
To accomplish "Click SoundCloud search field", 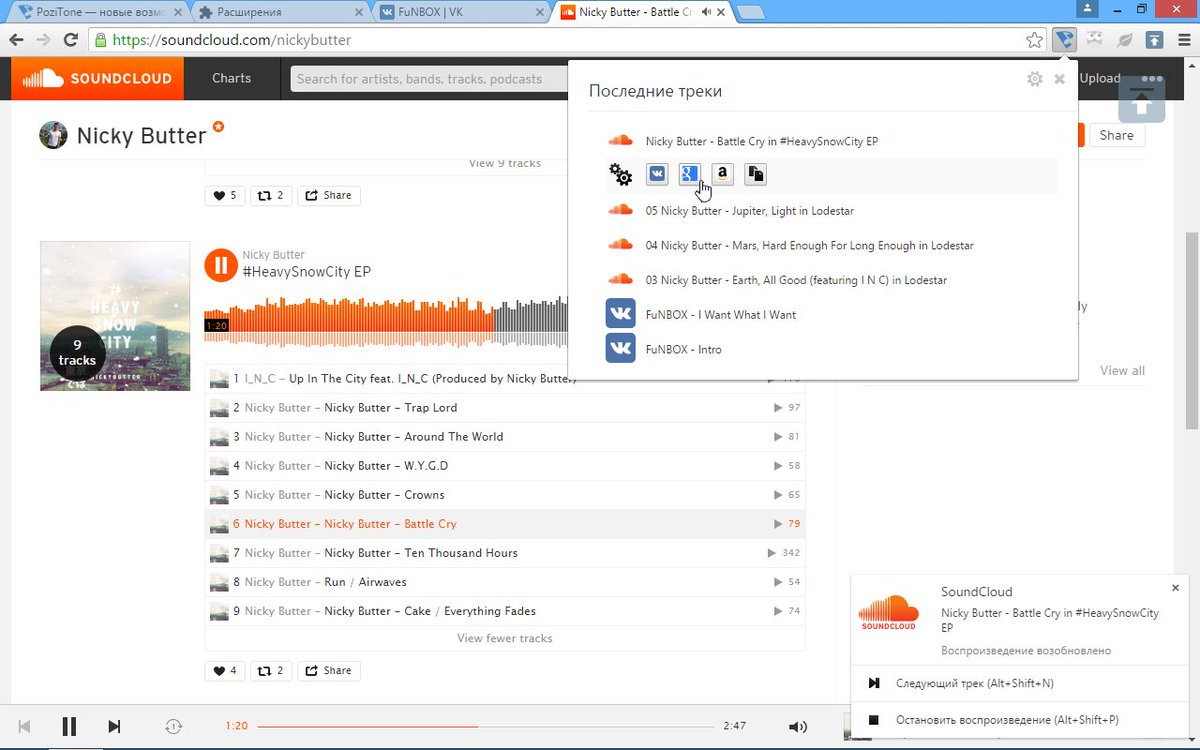I will coord(430,79).
